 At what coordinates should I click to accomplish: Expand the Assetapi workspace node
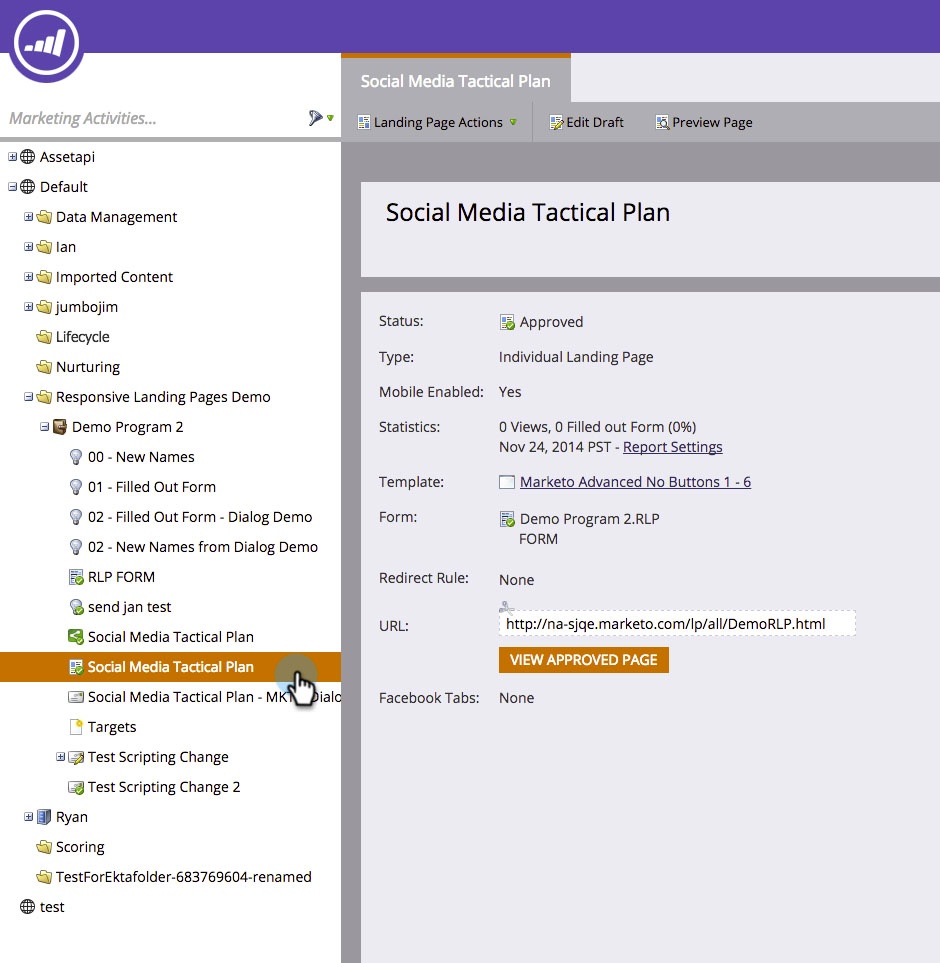pyautogui.click(x=12, y=157)
